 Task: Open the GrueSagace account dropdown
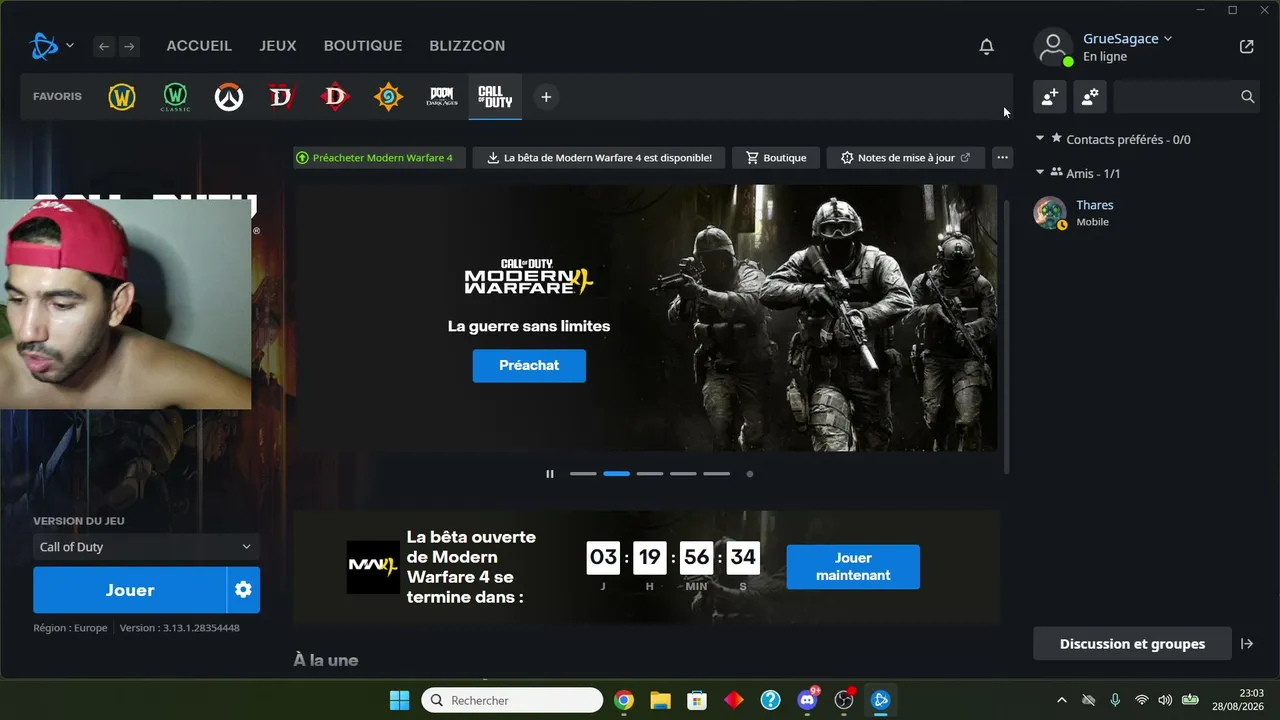[1128, 39]
